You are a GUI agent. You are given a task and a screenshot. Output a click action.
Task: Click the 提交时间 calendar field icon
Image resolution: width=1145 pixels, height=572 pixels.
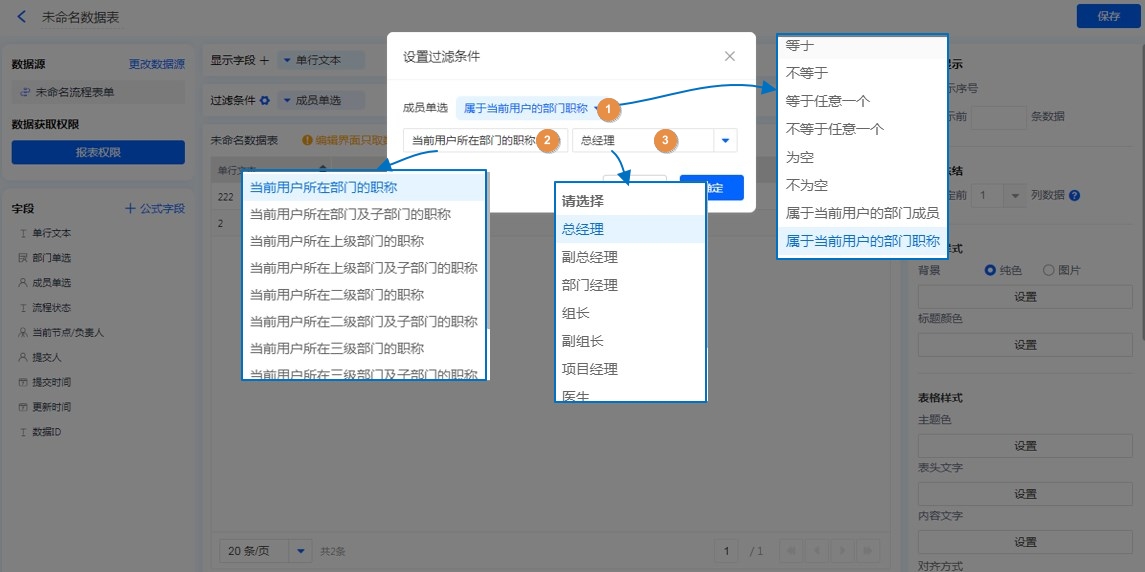23,382
